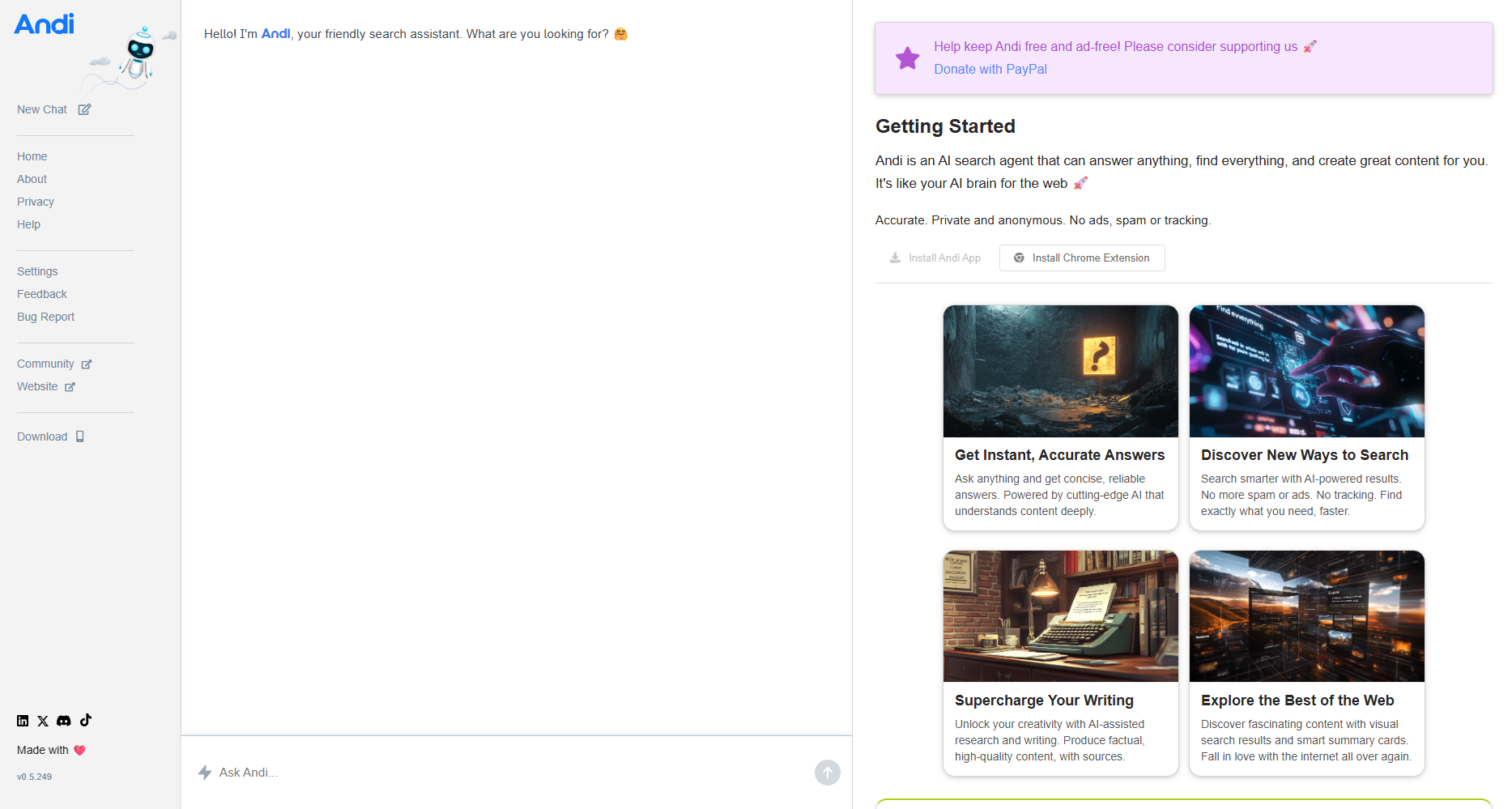1512x809 pixels.
Task: Click Donate with PayPal
Action: click(x=990, y=70)
